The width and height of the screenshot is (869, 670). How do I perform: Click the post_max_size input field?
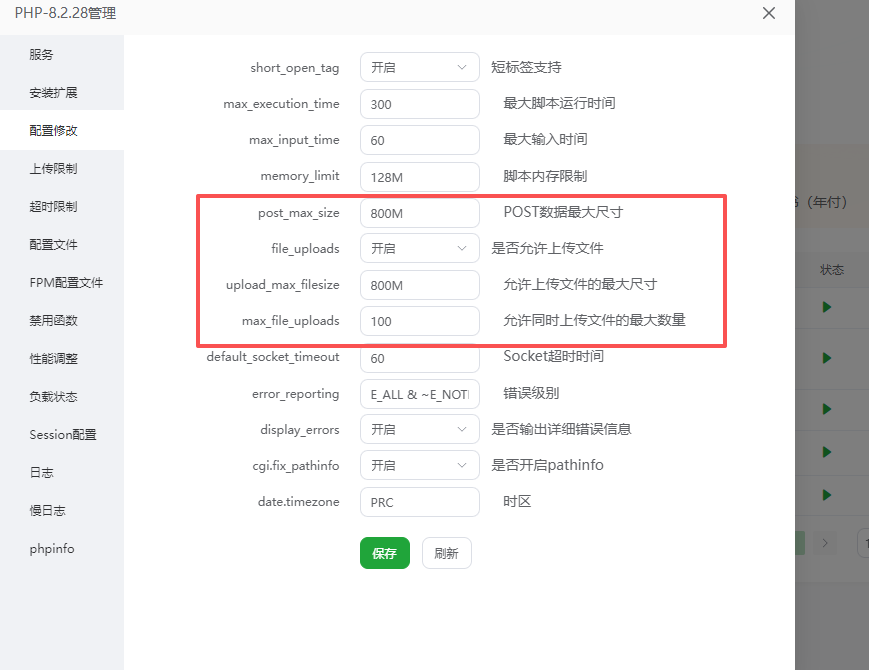(x=419, y=213)
